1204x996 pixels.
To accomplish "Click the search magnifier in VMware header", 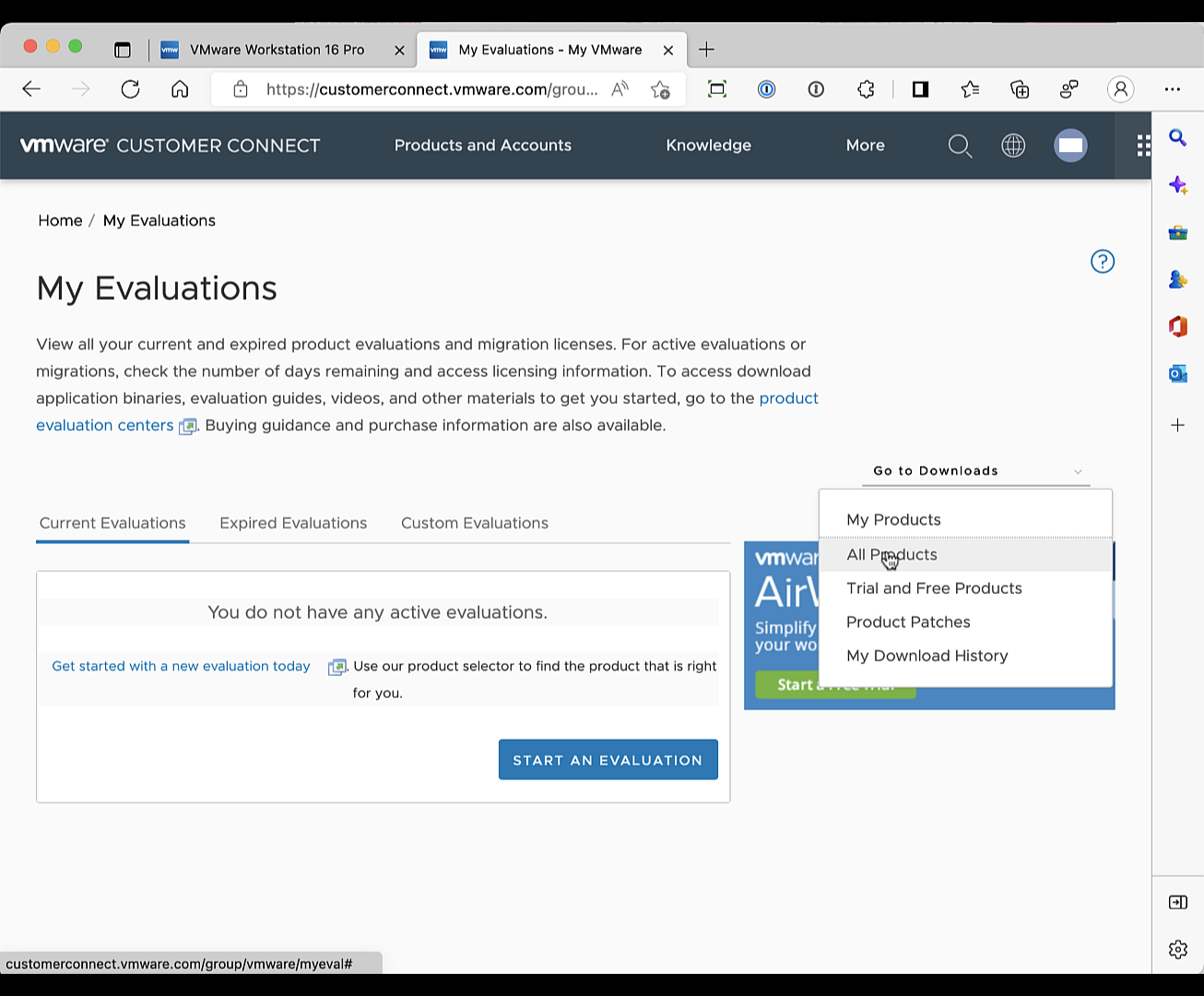I will coord(960,146).
